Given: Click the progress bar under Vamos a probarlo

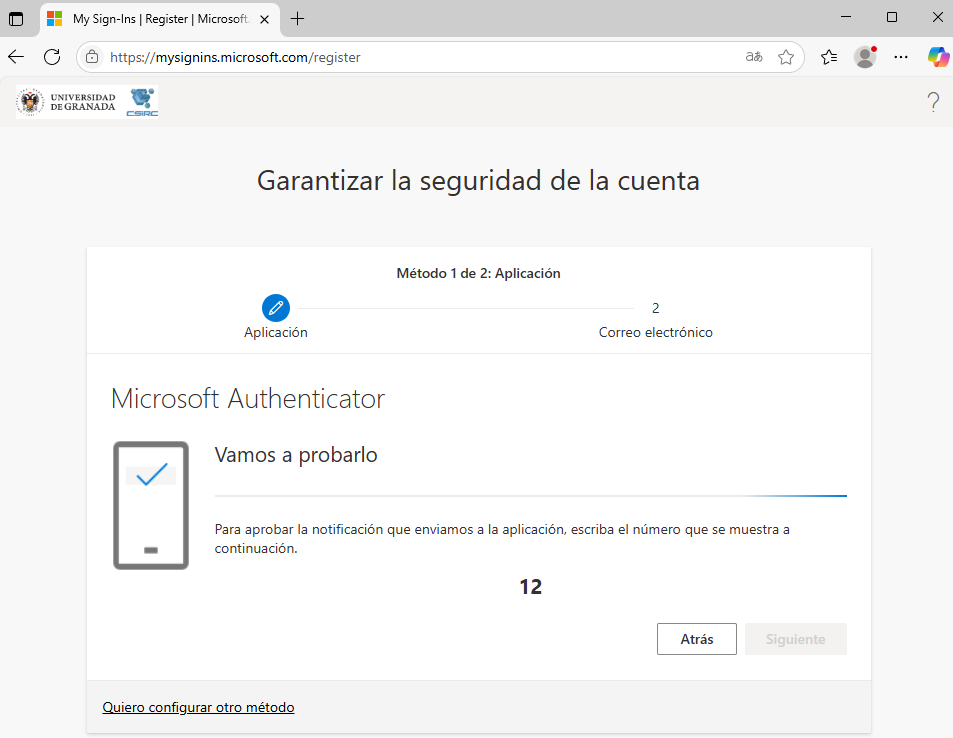Looking at the screenshot, I should coord(531,496).
